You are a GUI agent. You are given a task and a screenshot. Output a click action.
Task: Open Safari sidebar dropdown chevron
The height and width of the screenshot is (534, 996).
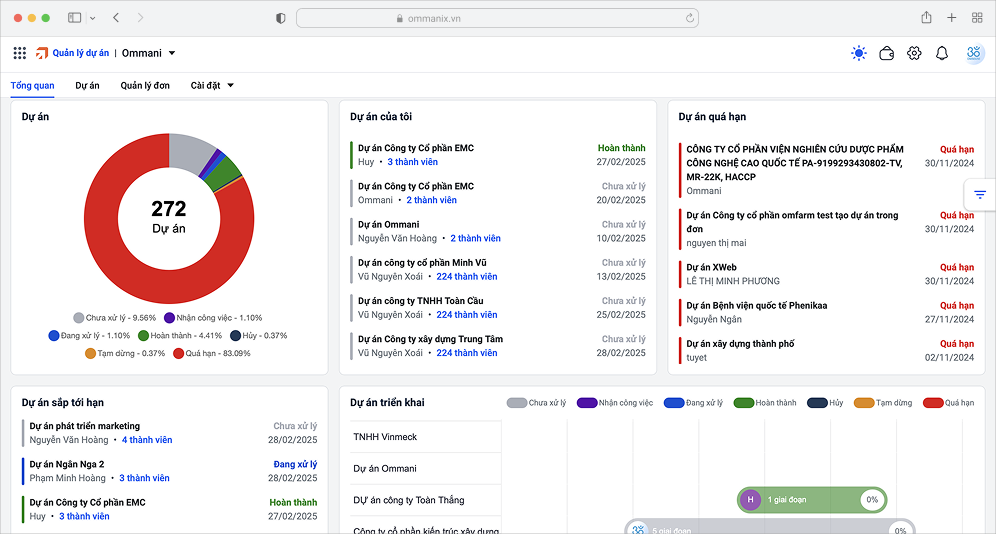point(93,18)
